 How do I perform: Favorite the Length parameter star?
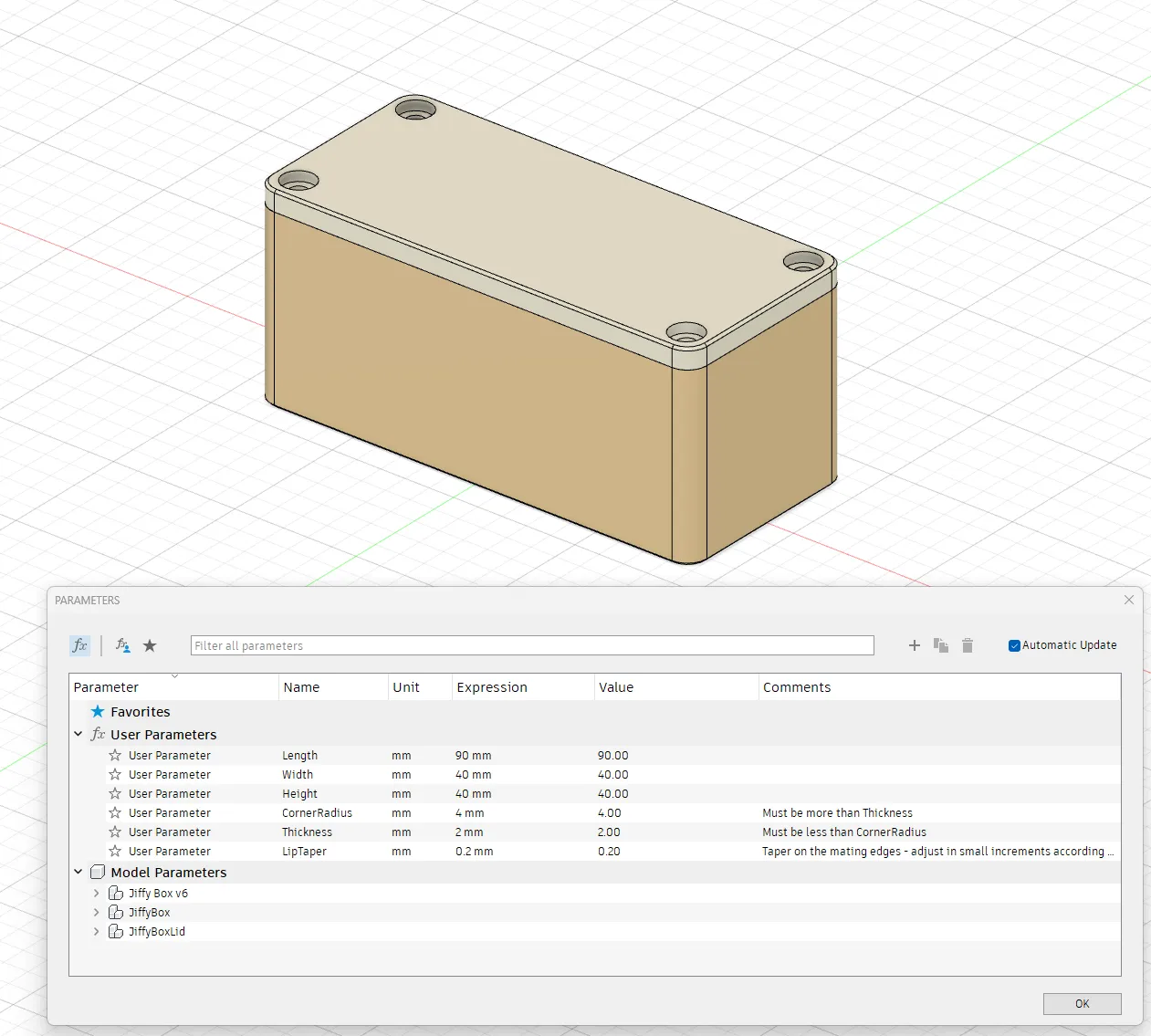pos(115,756)
